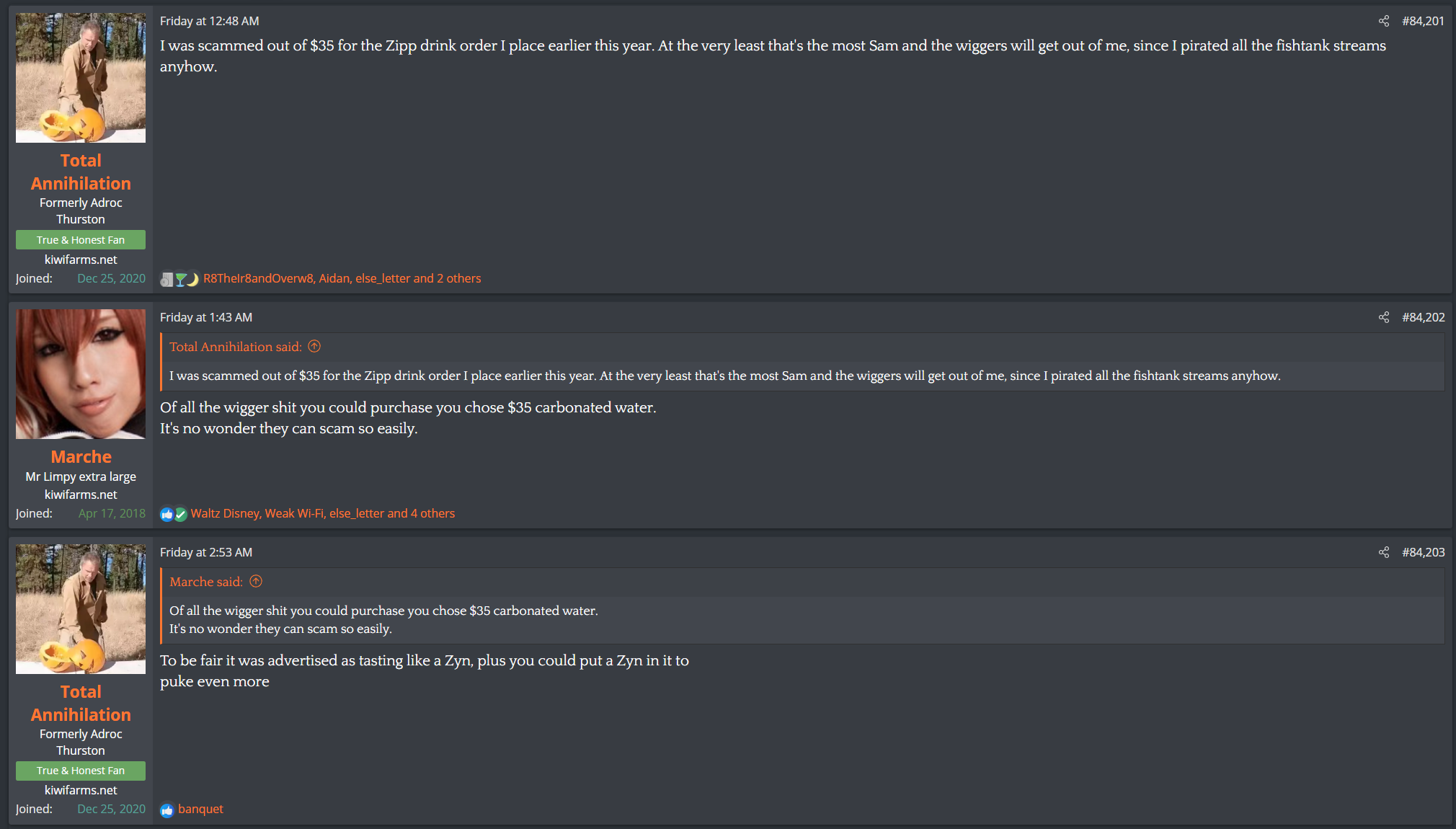Click the share icon for post #84,202
The width and height of the screenshot is (1456, 829).
point(1383,317)
